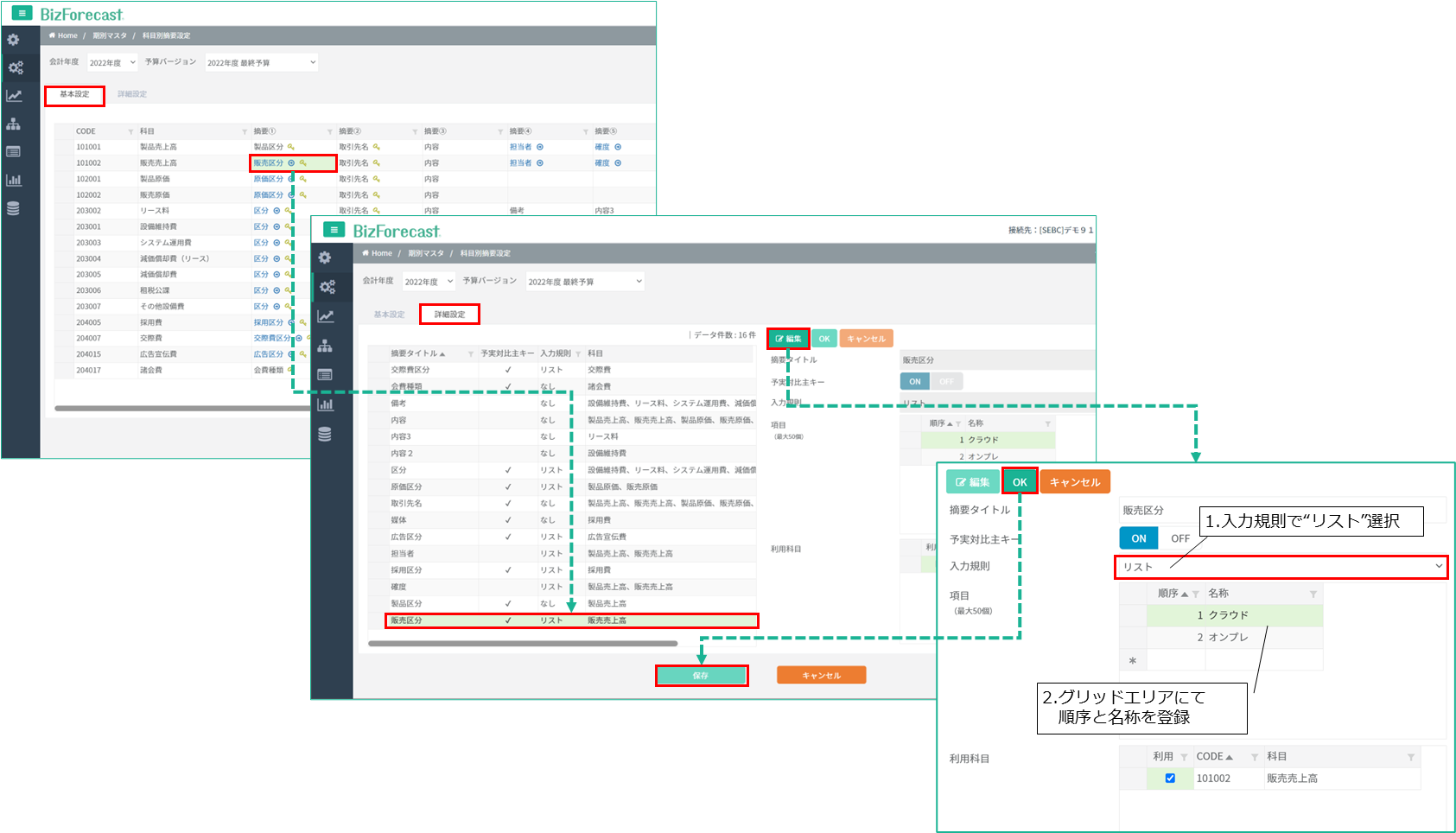Click the red-outlined OK button
Screen dimensions: 1456x833
click(1020, 482)
